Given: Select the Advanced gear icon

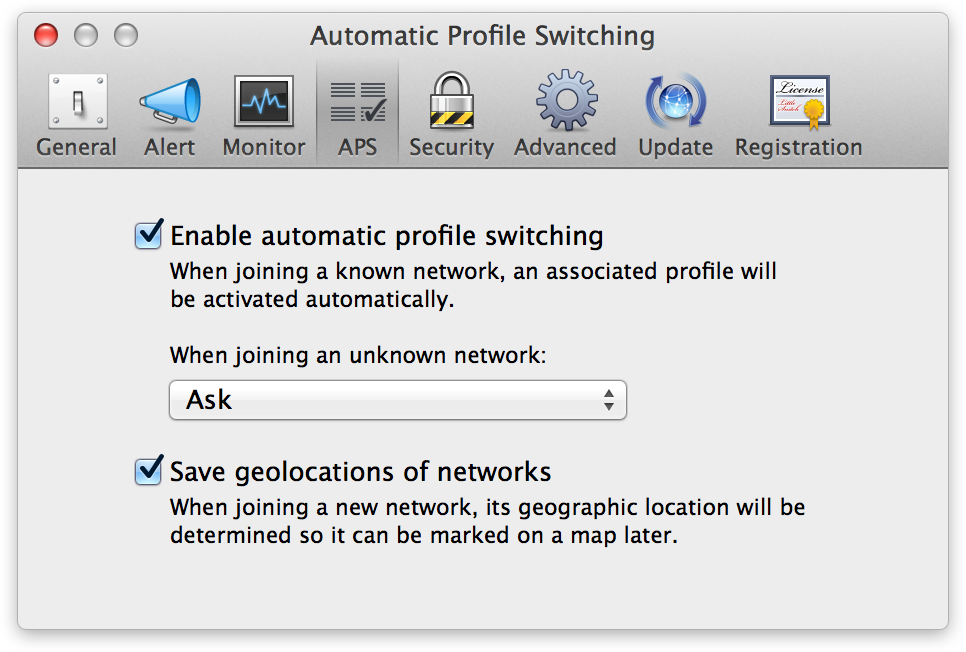Looking at the screenshot, I should pyautogui.click(x=565, y=102).
